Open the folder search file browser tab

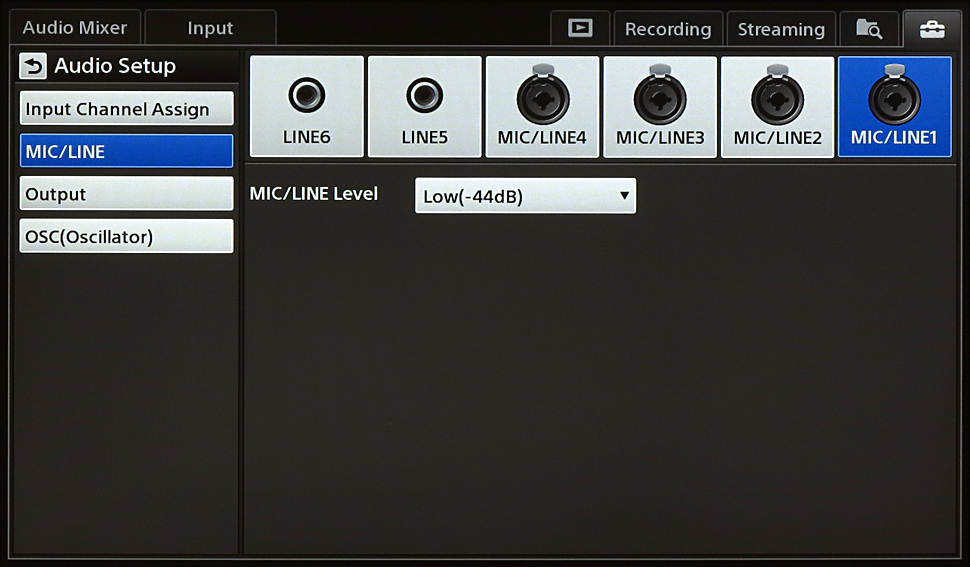pyautogui.click(x=869, y=29)
